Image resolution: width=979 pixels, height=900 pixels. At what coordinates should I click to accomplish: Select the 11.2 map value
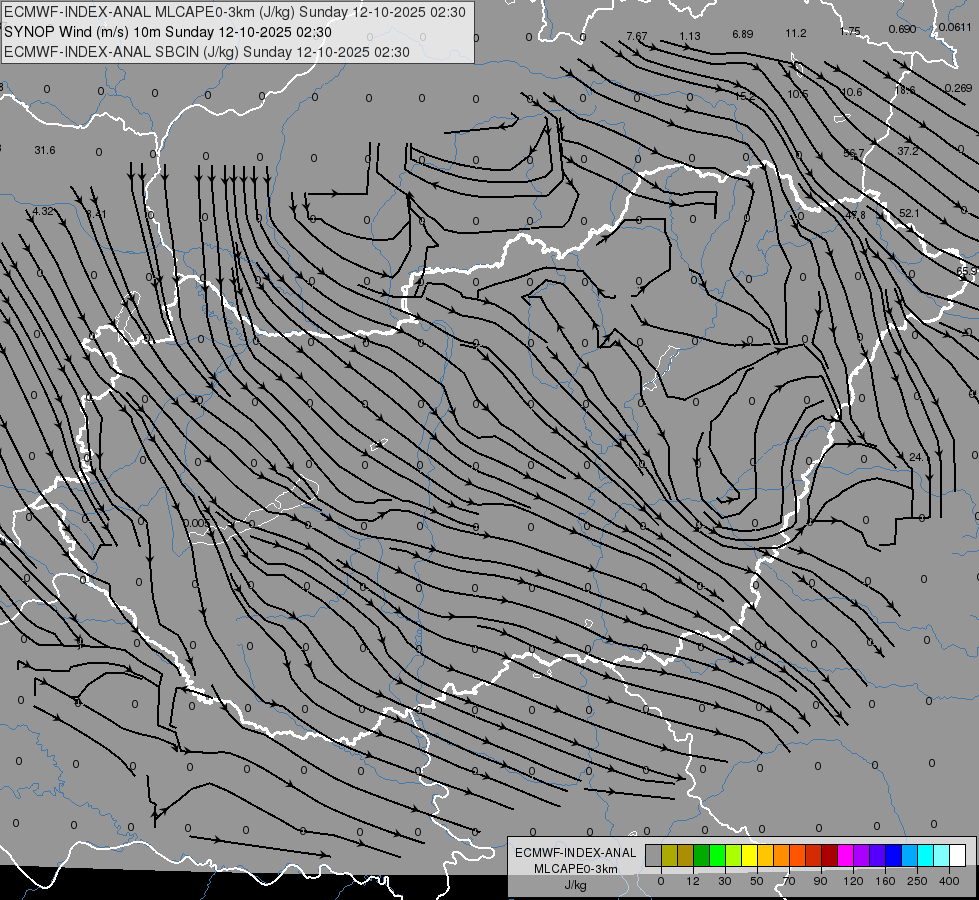point(796,34)
